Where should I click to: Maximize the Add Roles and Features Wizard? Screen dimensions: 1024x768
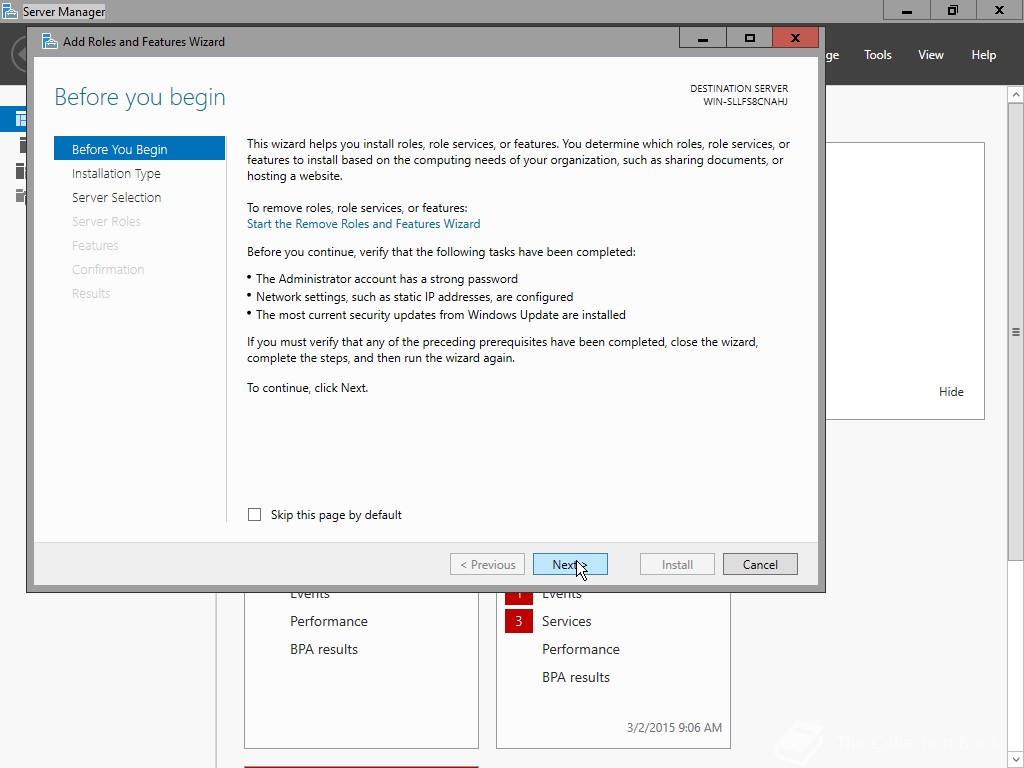tap(749, 39)
